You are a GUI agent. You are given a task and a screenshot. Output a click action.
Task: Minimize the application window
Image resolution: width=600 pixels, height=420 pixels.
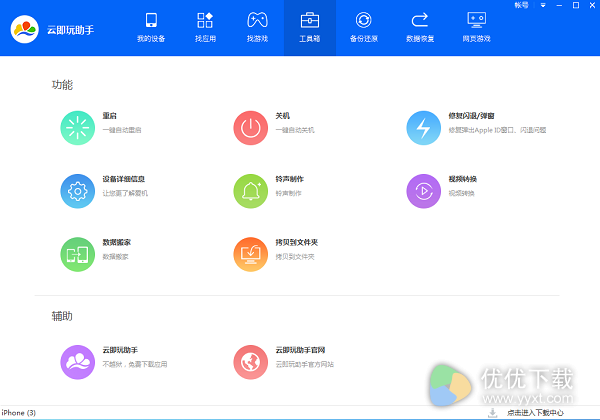coord(559,5)
